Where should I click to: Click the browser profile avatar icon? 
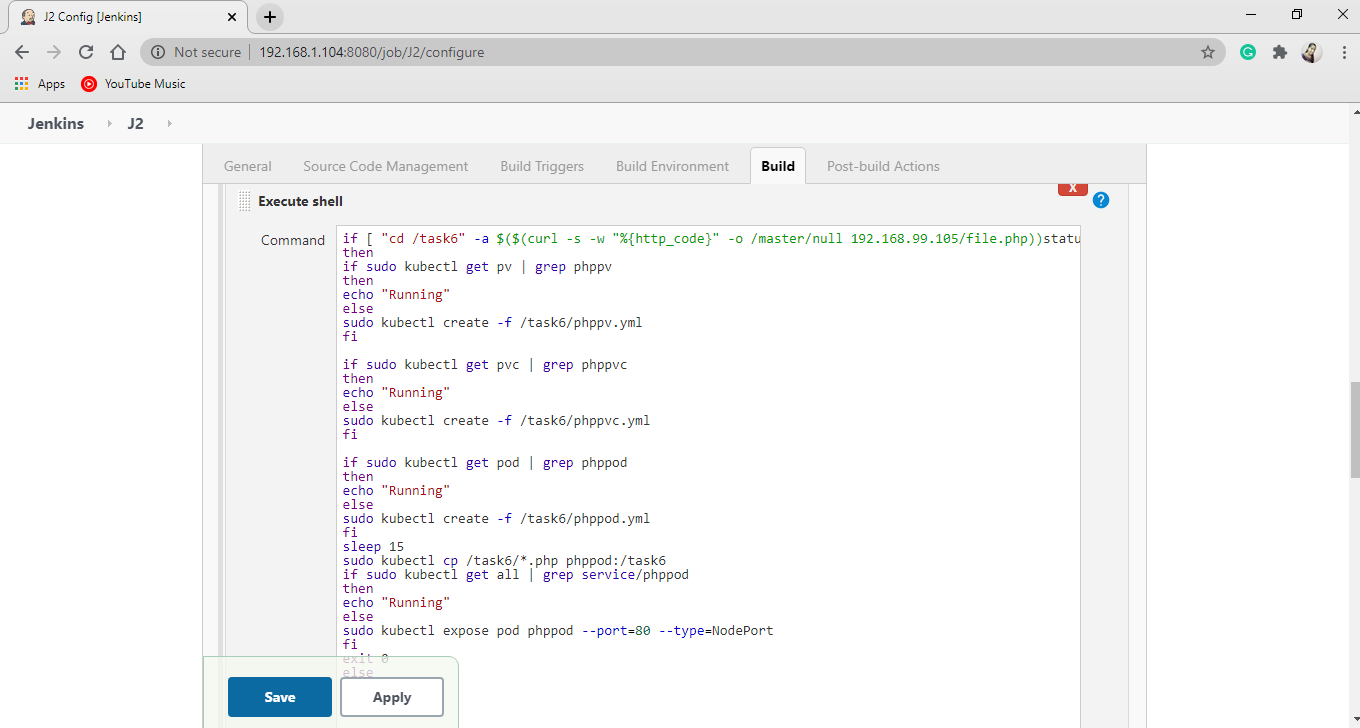1311,52
